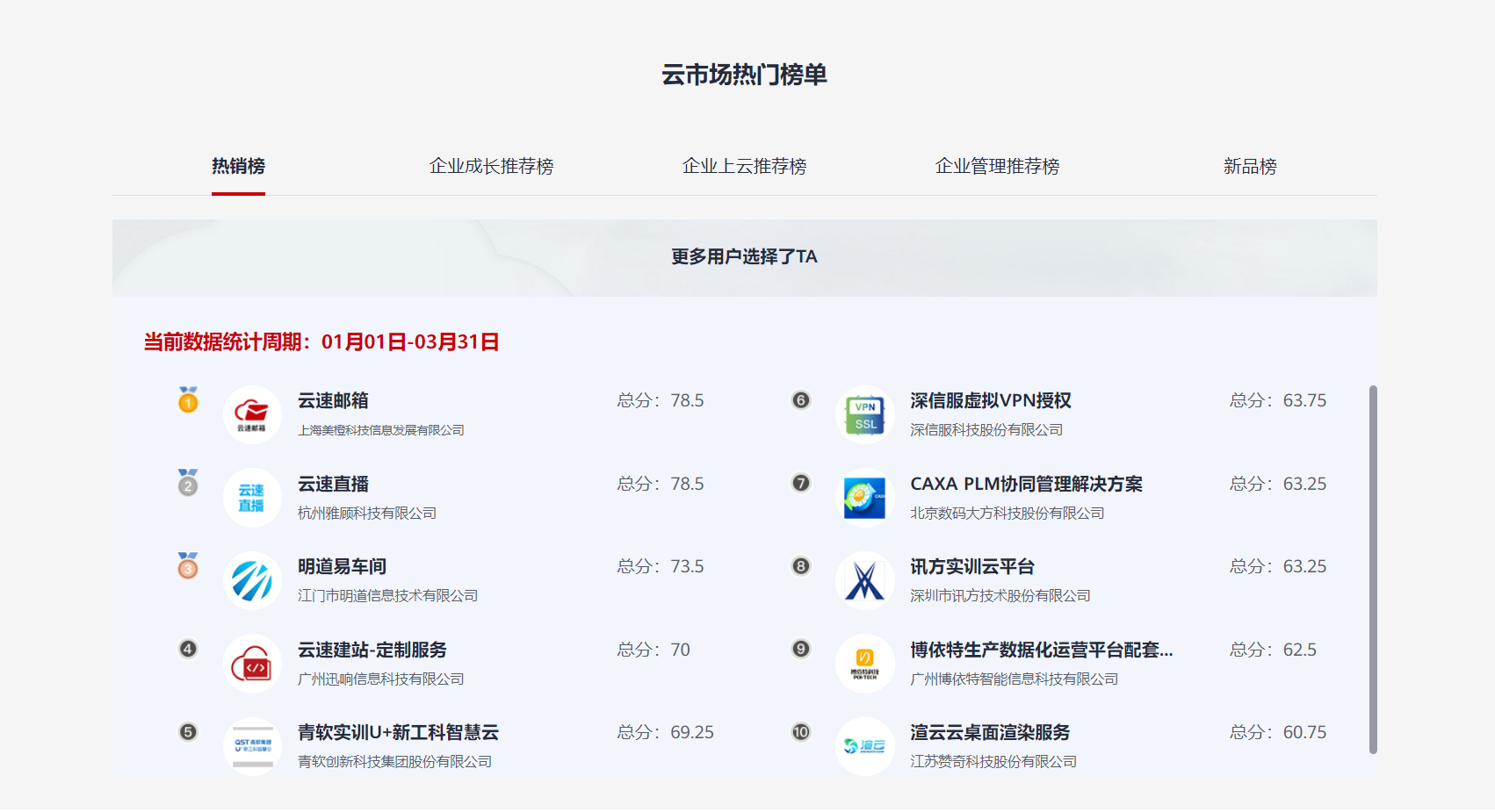Click the rank 7 number badge
This screenshot has width=1495, height=812.
[801, 483]
